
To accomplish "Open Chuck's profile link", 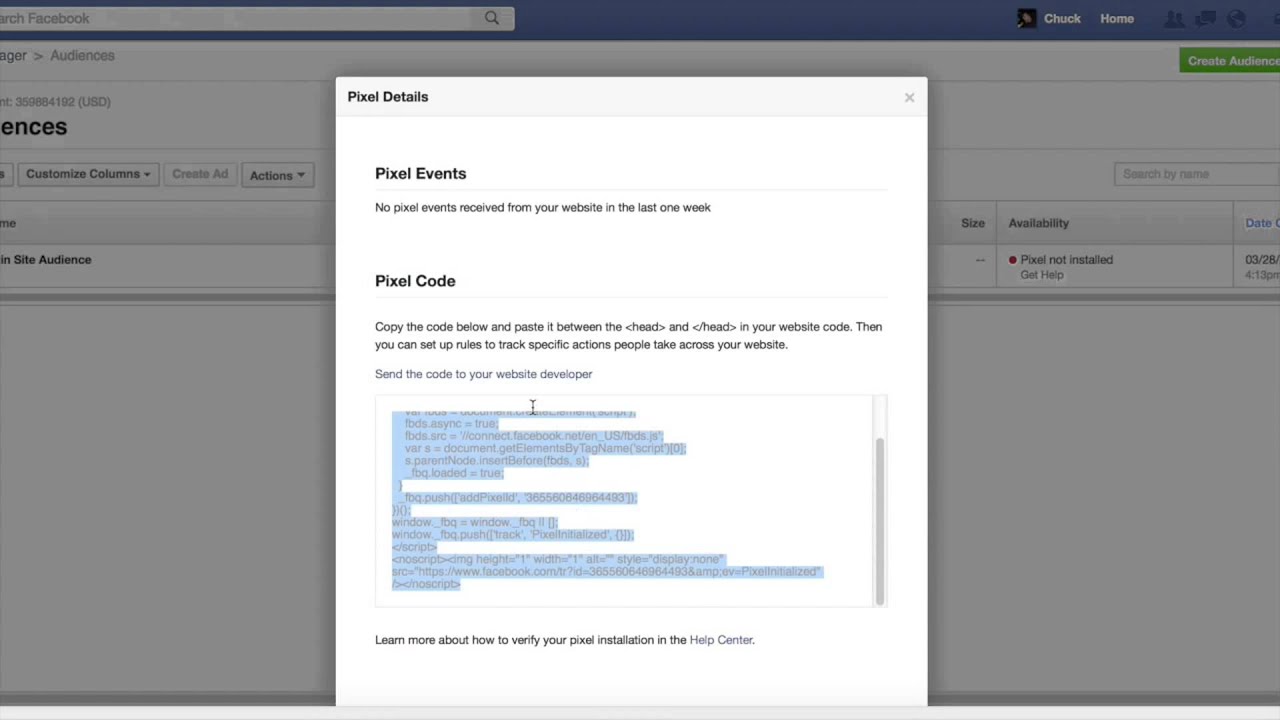I will pyautogui.click(x=1062, y=18).
